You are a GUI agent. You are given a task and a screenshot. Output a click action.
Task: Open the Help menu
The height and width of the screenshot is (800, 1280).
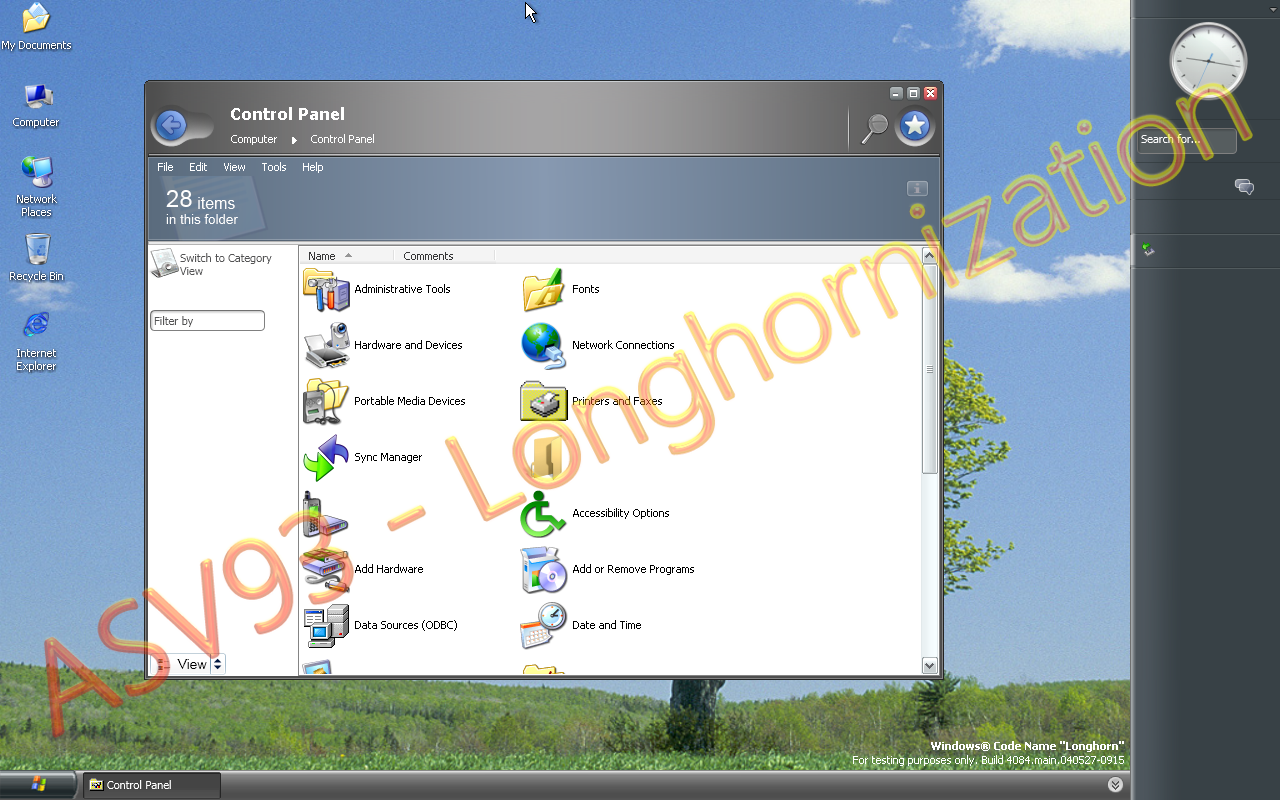pos(313,167)
